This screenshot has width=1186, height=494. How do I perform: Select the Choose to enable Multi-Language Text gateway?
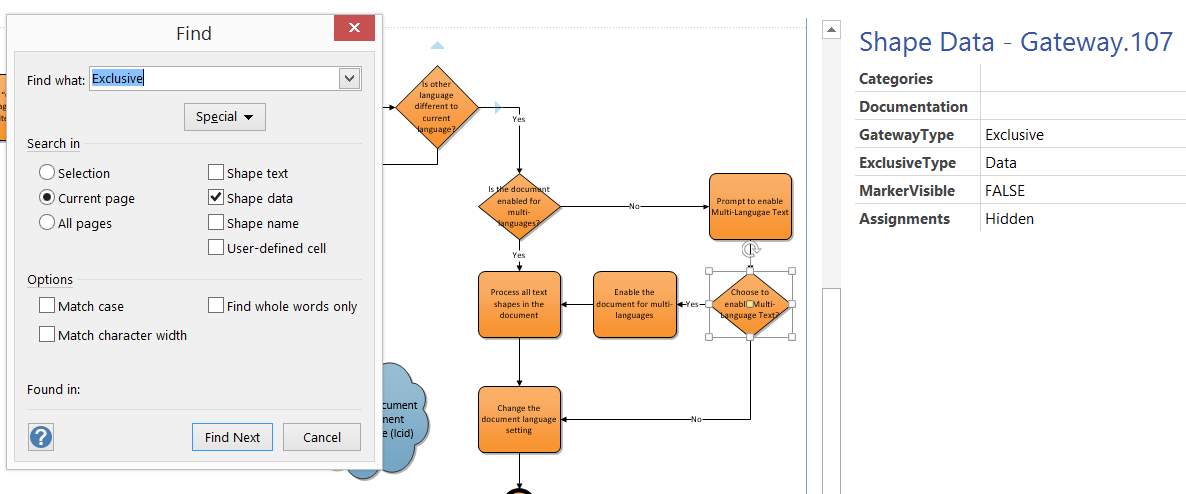pyautogui.click(x=750, y=304)
